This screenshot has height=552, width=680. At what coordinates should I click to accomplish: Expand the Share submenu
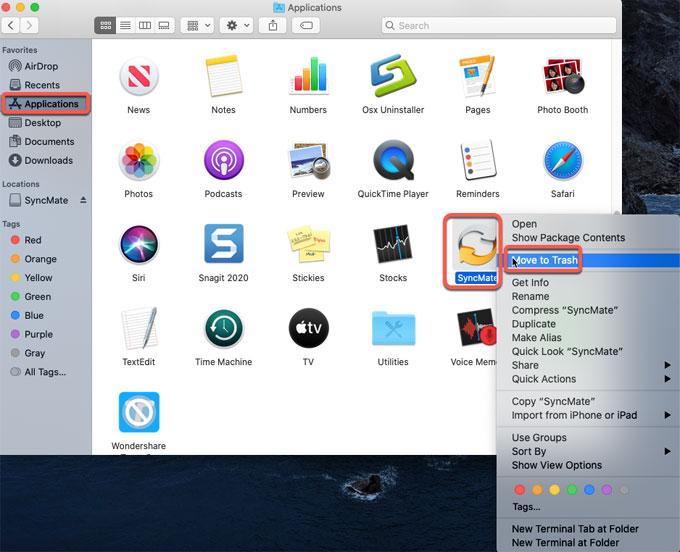click(588, 365)
